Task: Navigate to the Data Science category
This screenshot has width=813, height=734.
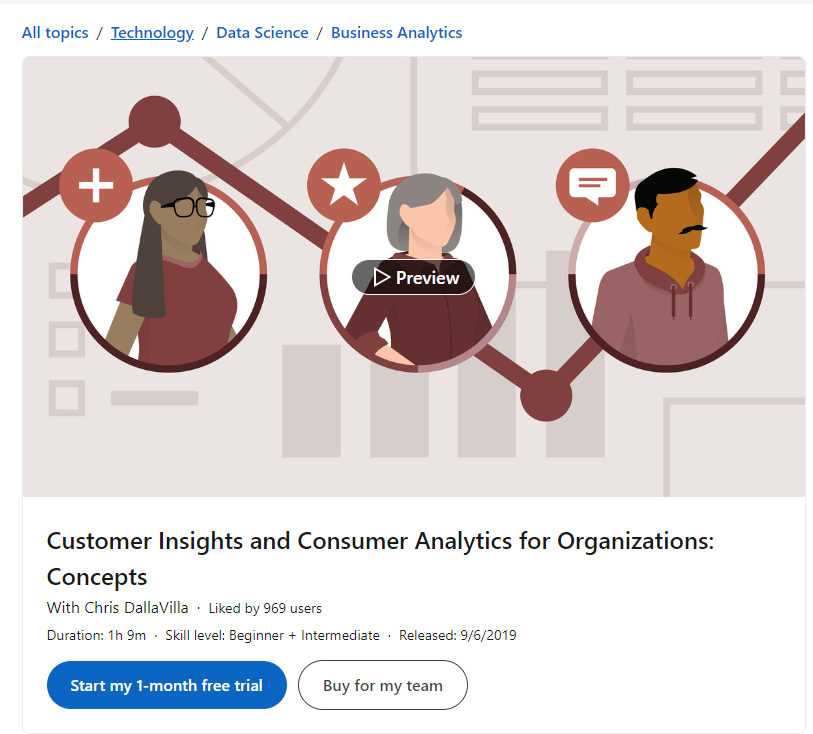Action: [x=262, y=32]
